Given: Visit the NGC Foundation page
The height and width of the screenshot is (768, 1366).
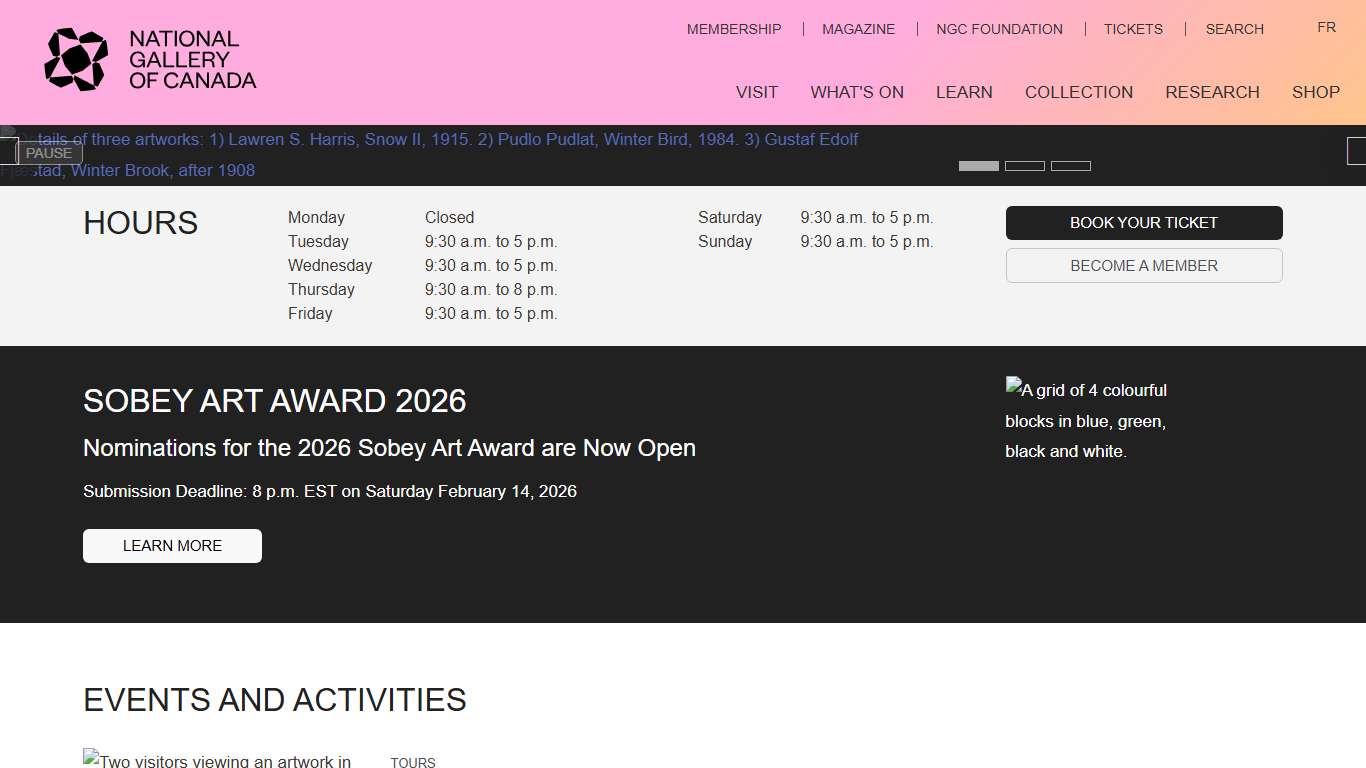Looking at the screenshot, I should pyautogui.click(x=999, y=29).
